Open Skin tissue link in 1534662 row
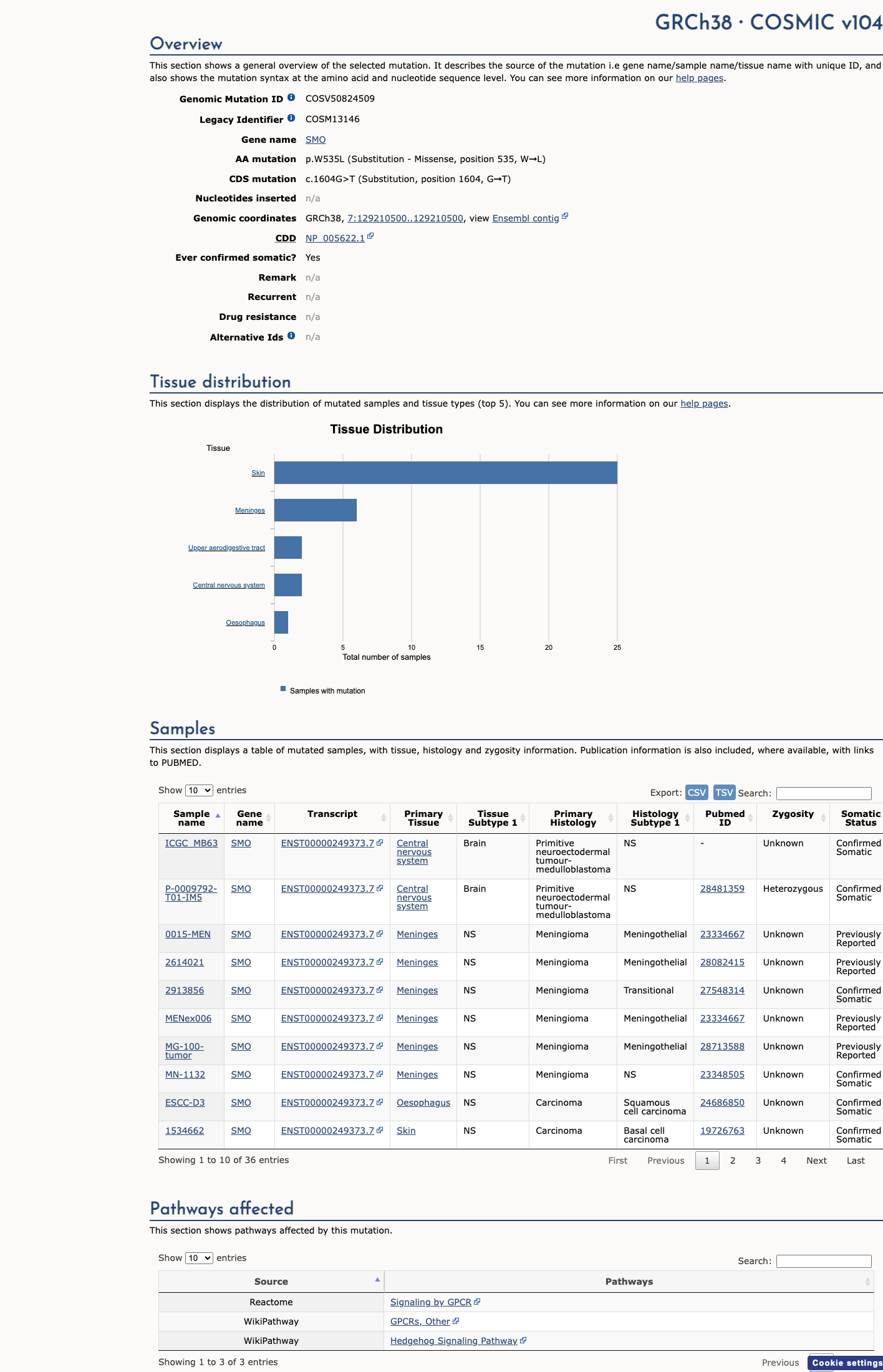Viewport: 883px width, 1372px height. 406,1131
